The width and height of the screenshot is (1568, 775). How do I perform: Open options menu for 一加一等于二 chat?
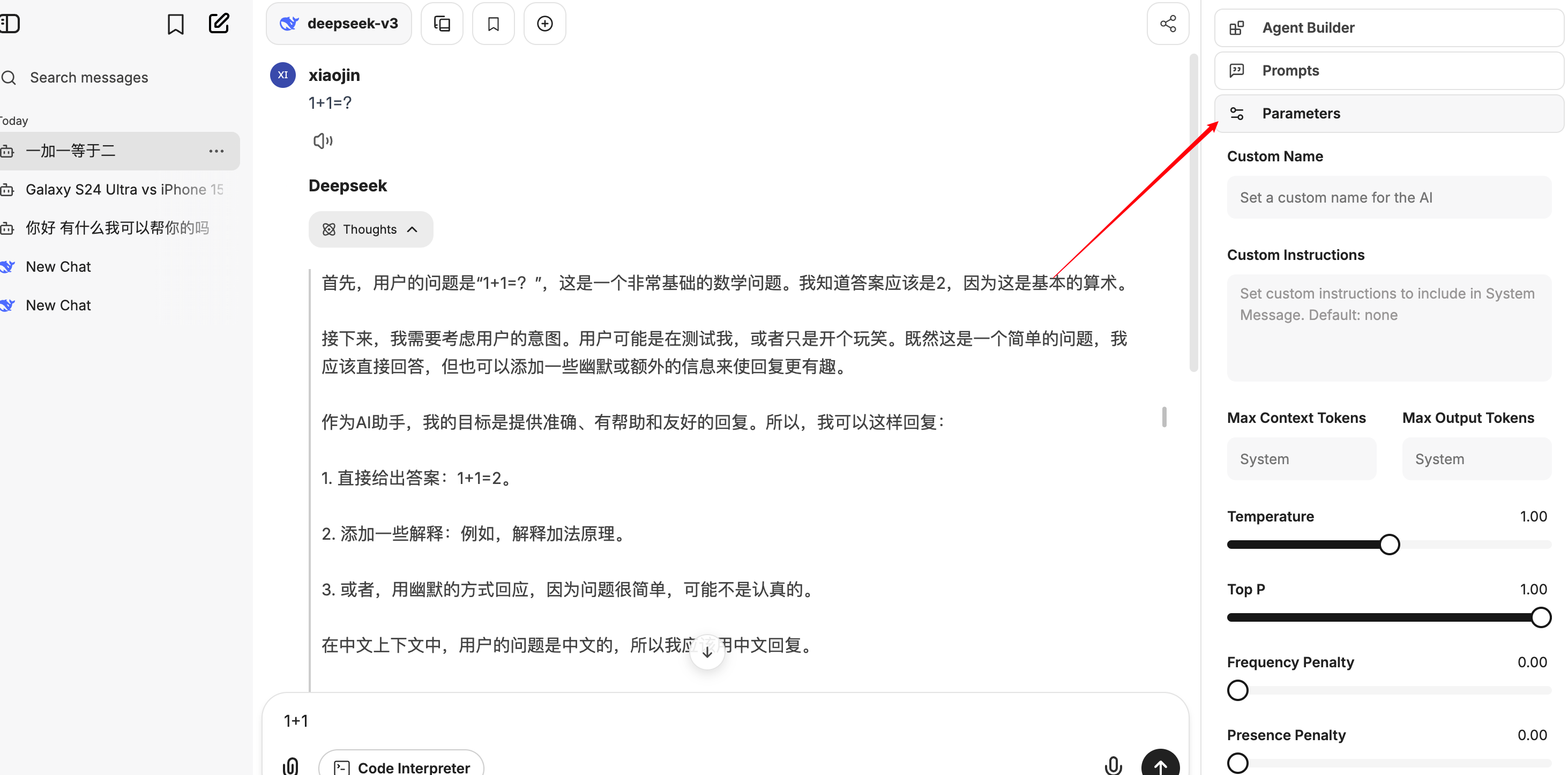pyautogui.click(x=216, y=151)
